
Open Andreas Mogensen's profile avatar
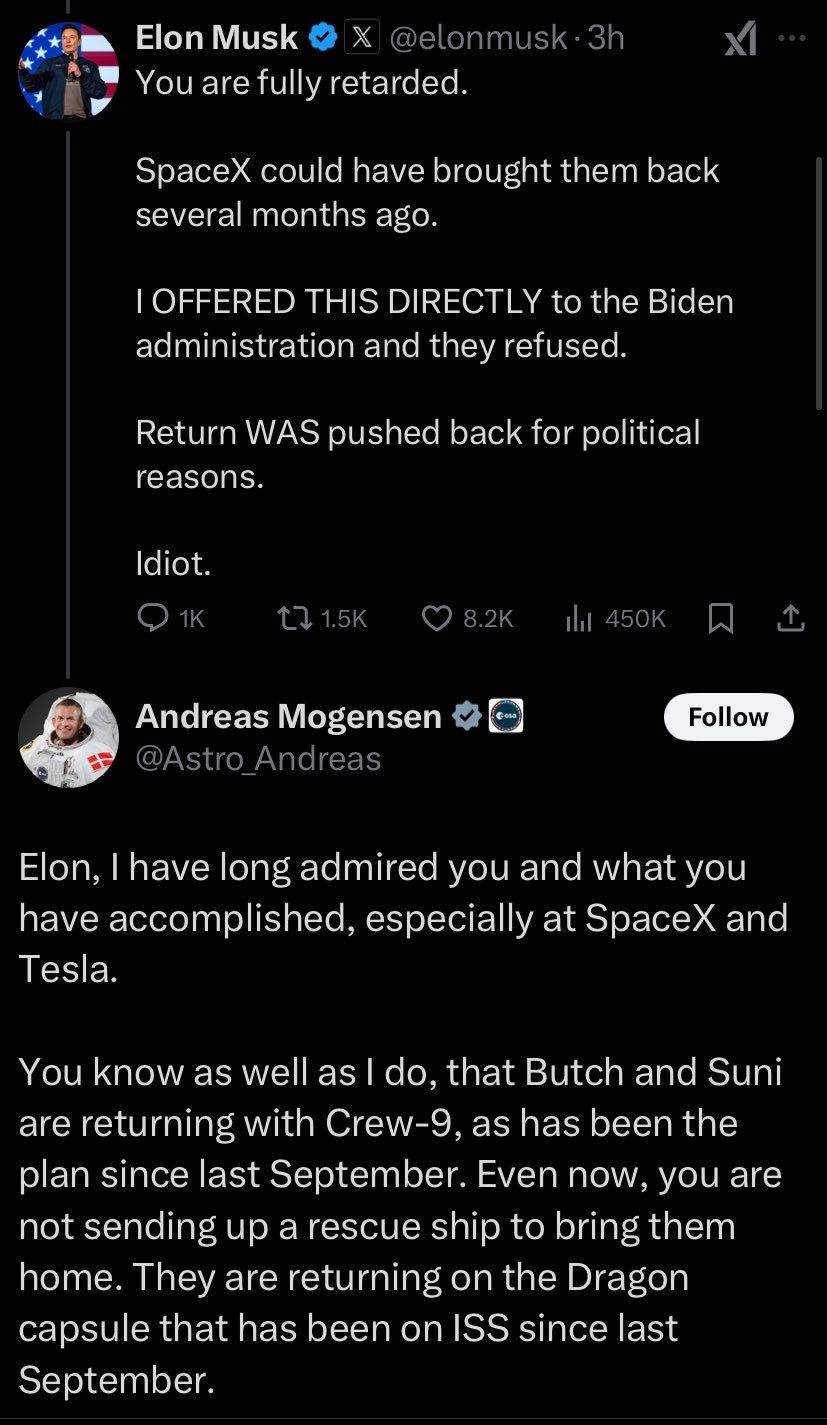pos(68,737)
